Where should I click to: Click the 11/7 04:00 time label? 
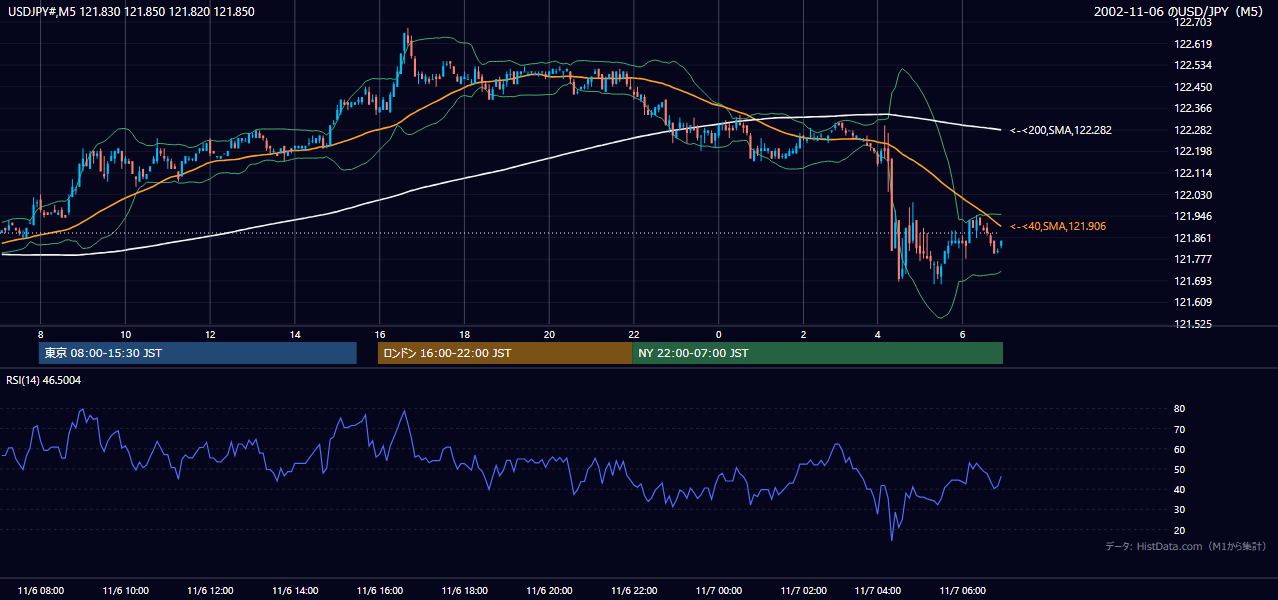tap(880, 591)
